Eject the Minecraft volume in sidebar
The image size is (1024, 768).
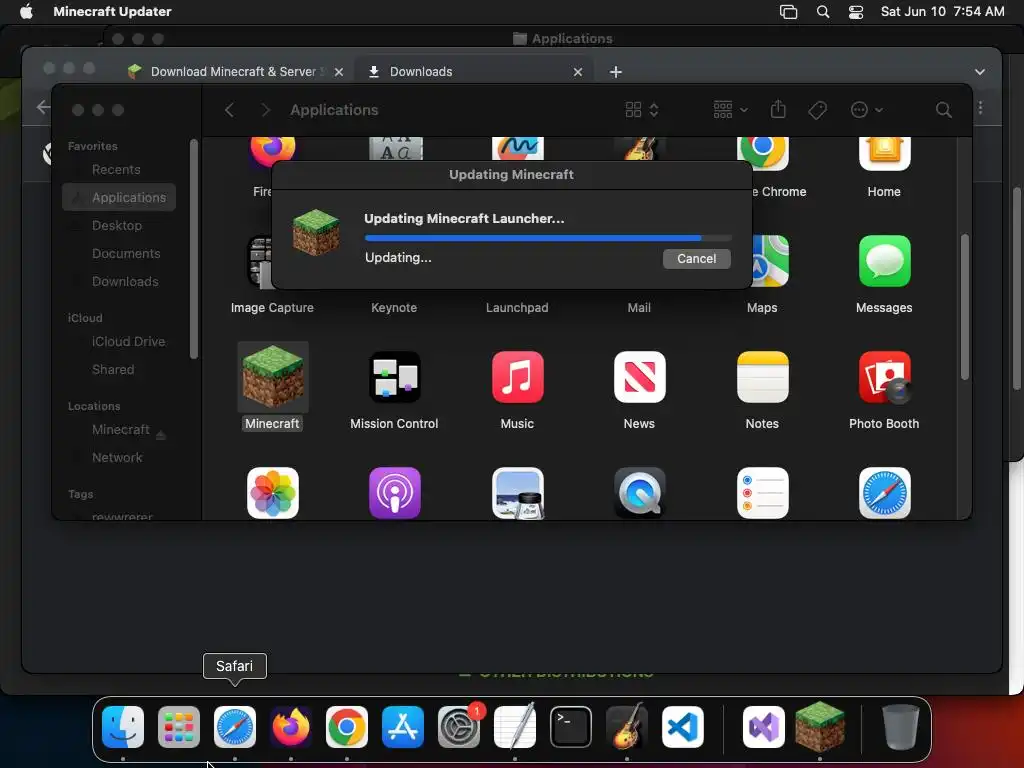pos(161,435)
